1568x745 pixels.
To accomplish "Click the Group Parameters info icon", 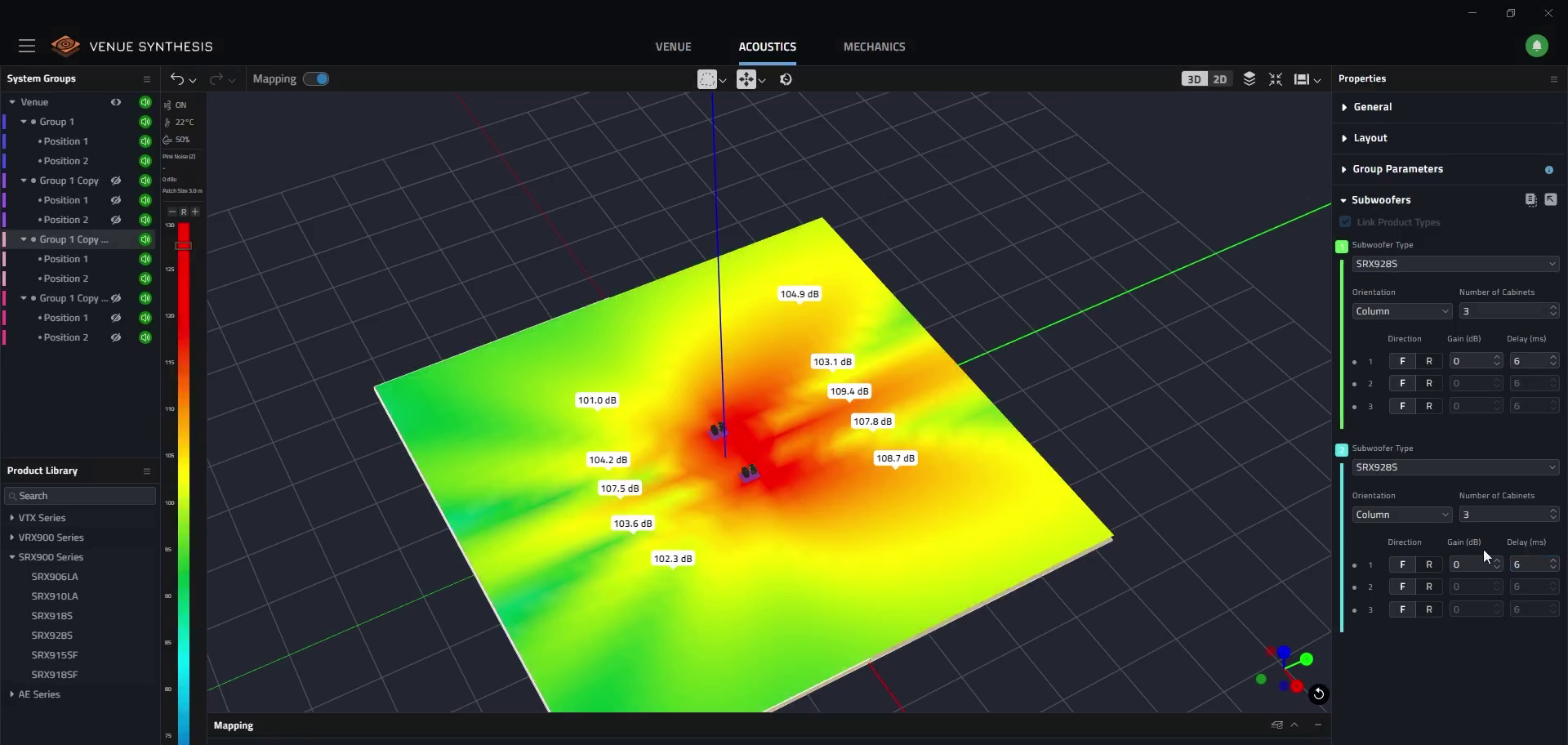I will pyautogui.click(x=1548, y=170).
